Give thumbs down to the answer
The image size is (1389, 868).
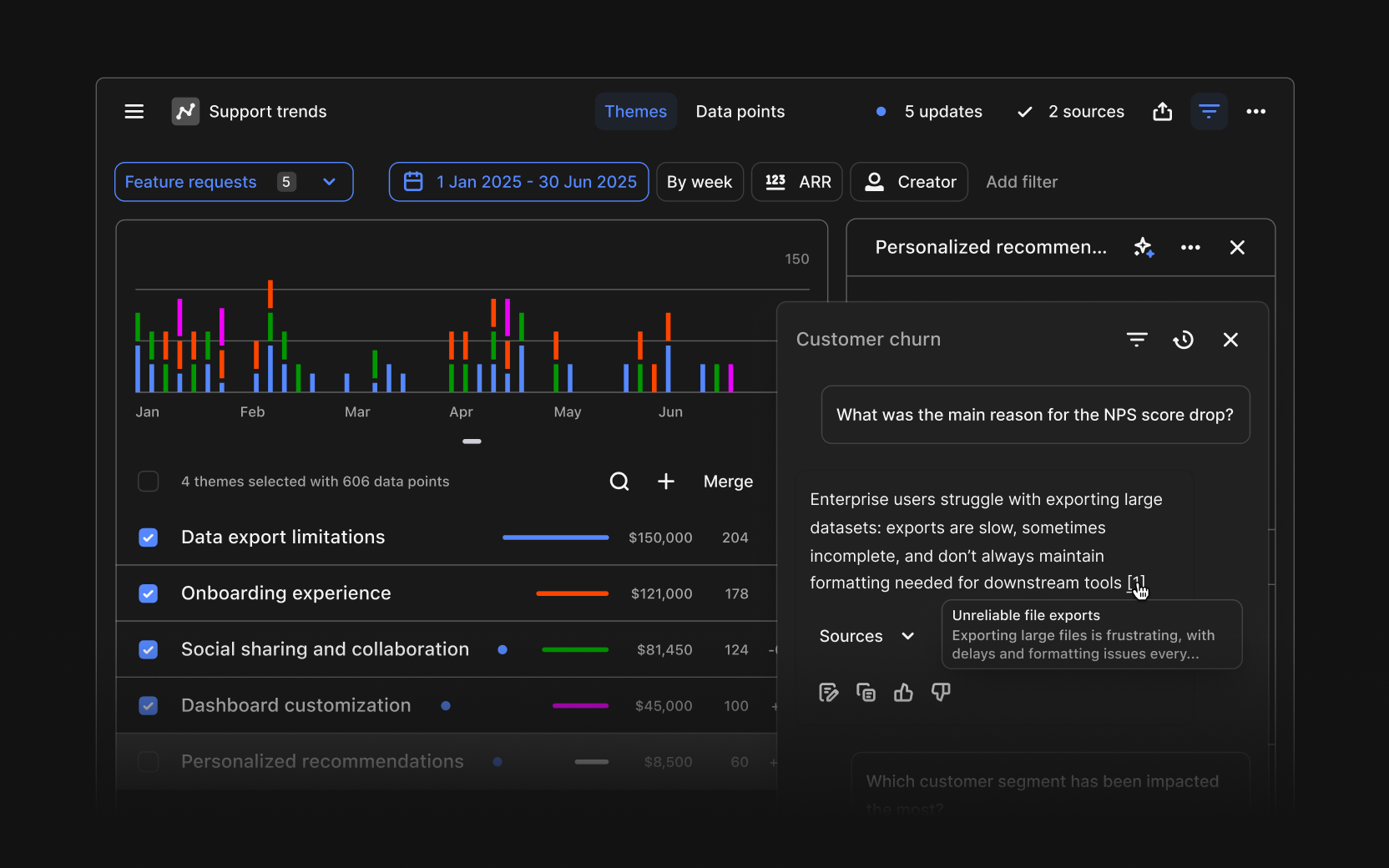[941, 693]
